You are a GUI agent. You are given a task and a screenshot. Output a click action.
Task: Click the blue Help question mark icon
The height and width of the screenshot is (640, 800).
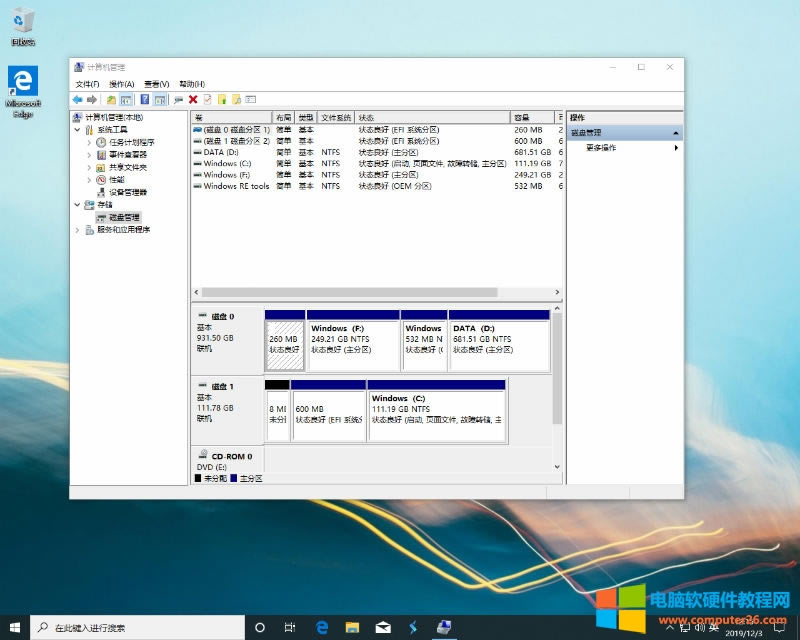coord(145,100)
